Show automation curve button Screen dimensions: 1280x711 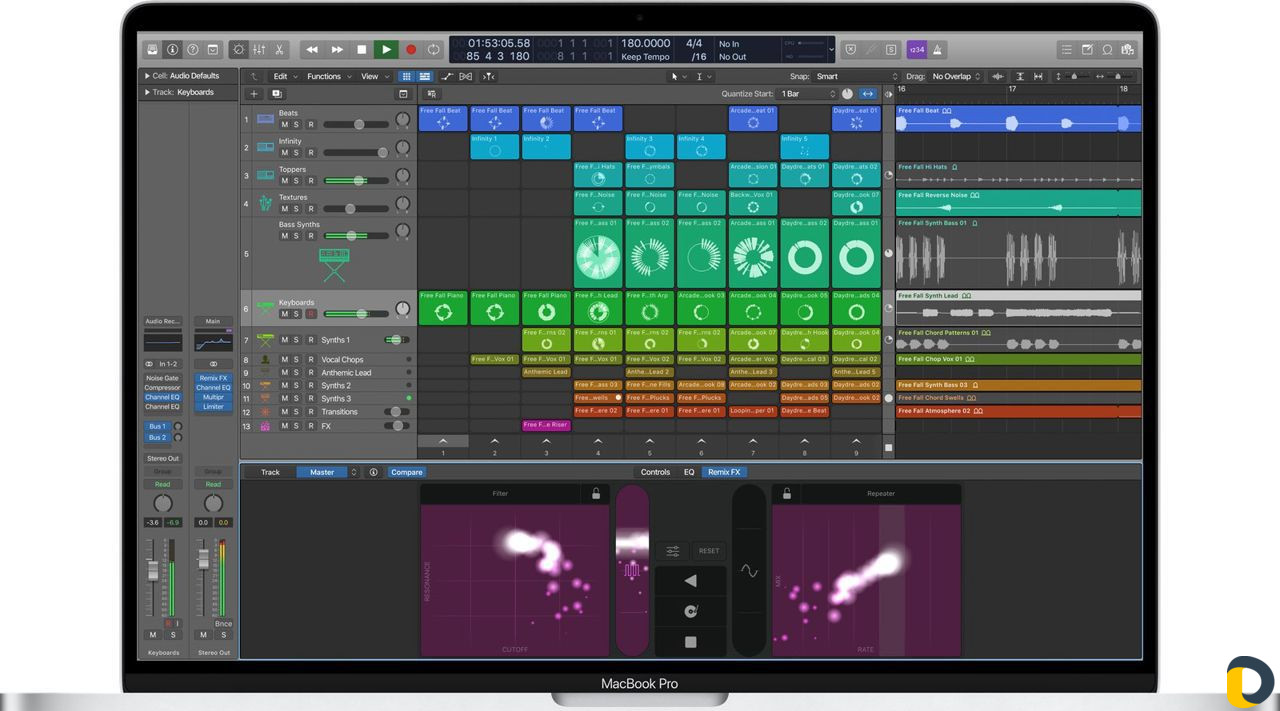(x=447, y=76)
